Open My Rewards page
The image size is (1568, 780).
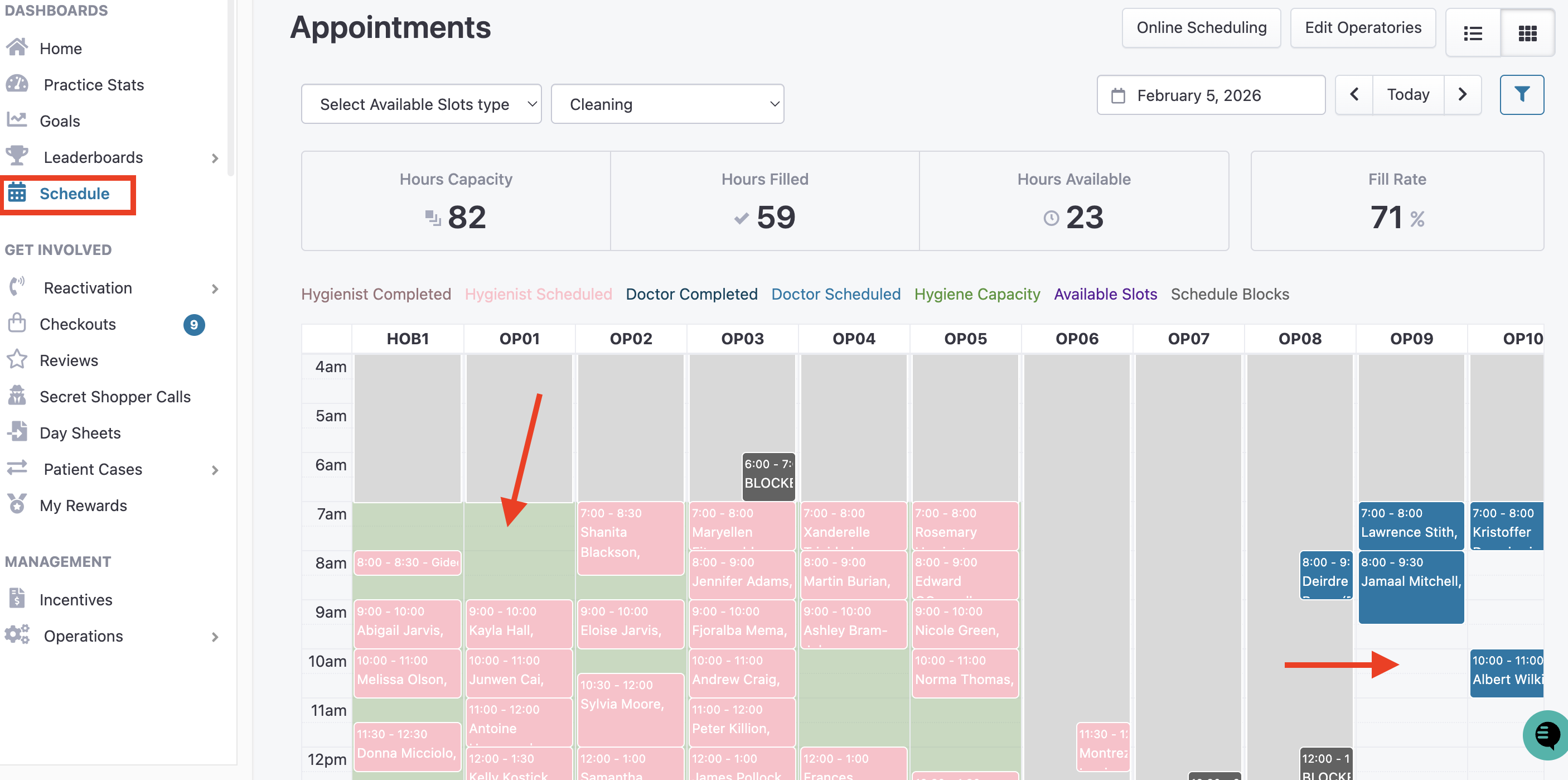[84, 505]
